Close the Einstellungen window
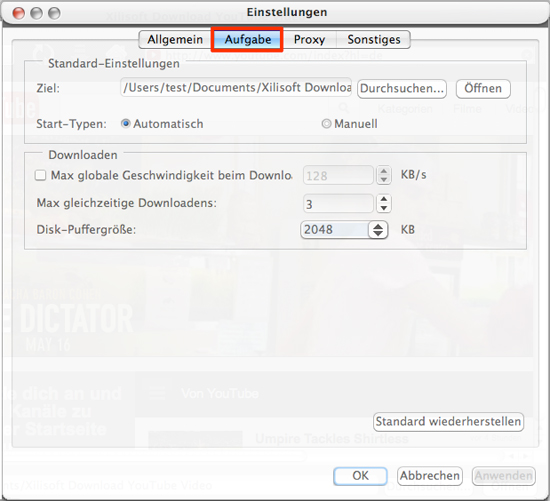This screenshot has width=550, height=501. [x=19, y=13]
